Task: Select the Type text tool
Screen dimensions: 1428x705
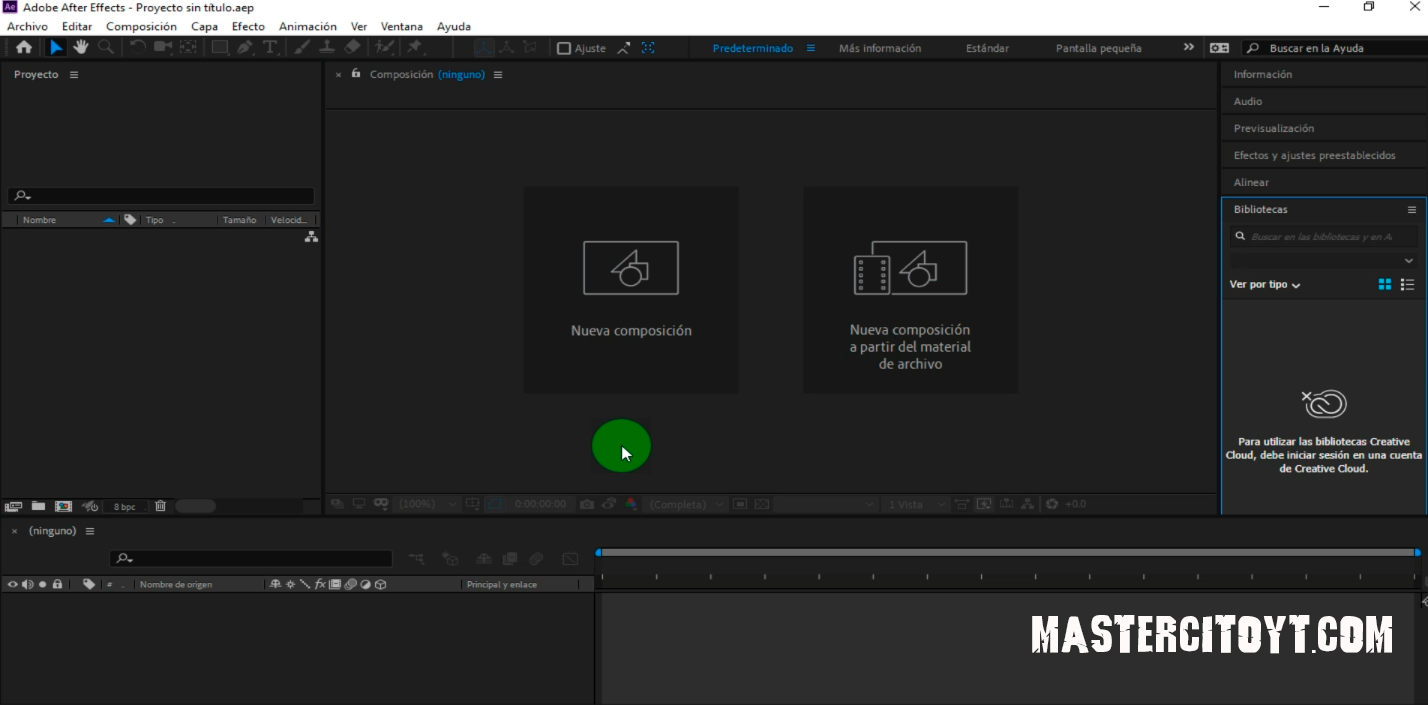Action: (x=270, y=47)
